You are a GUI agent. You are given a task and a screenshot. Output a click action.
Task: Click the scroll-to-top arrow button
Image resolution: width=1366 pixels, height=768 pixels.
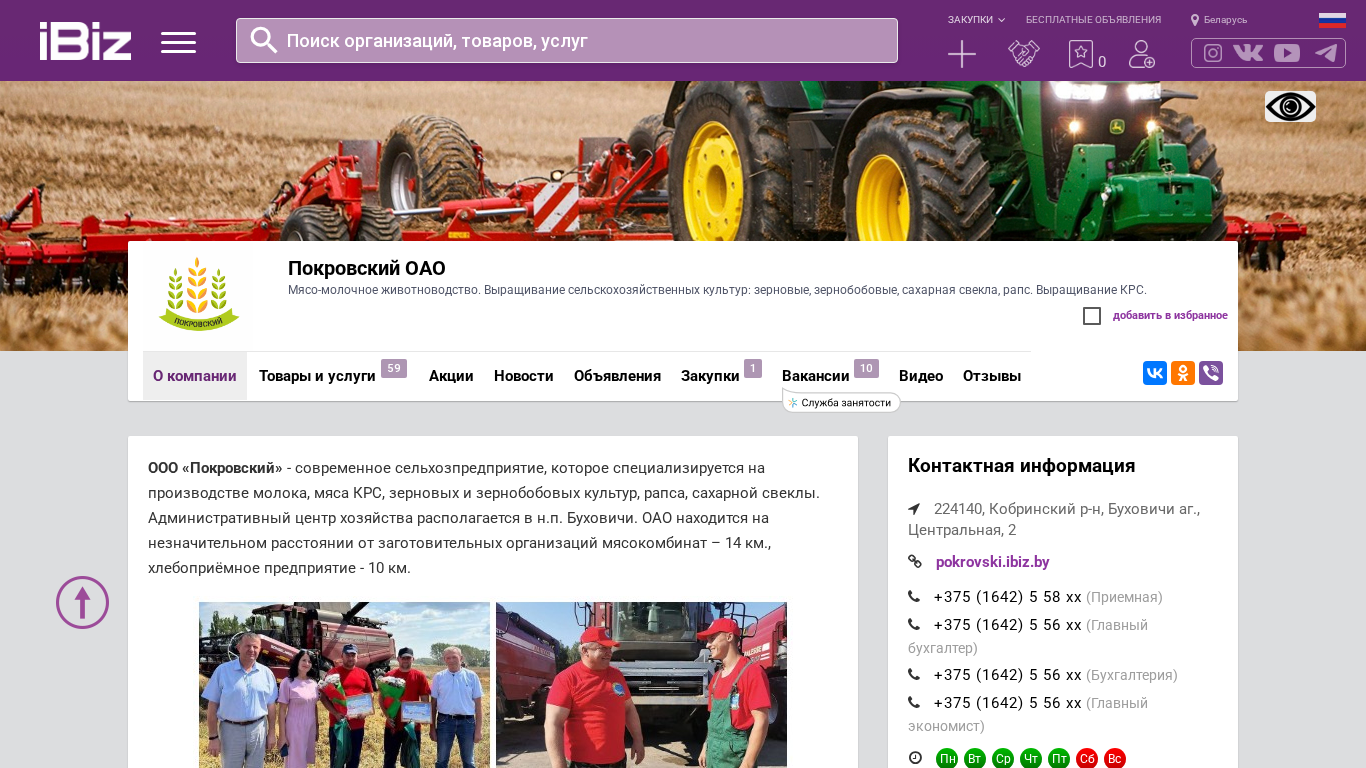point(82,602)
